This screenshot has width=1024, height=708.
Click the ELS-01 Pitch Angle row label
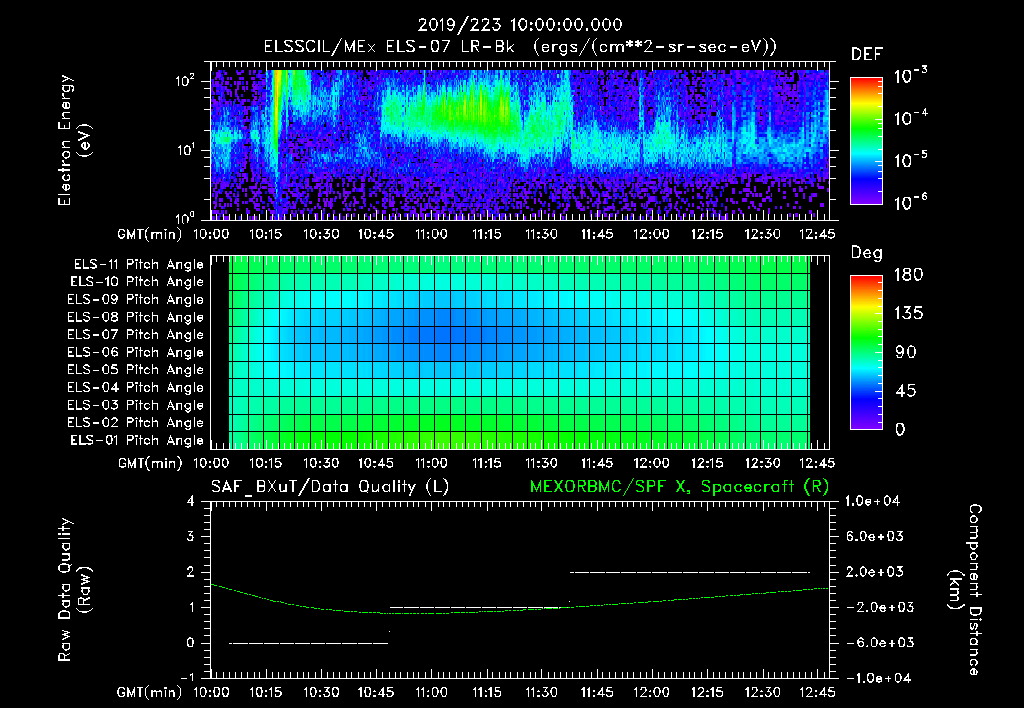tap(137, 440)
